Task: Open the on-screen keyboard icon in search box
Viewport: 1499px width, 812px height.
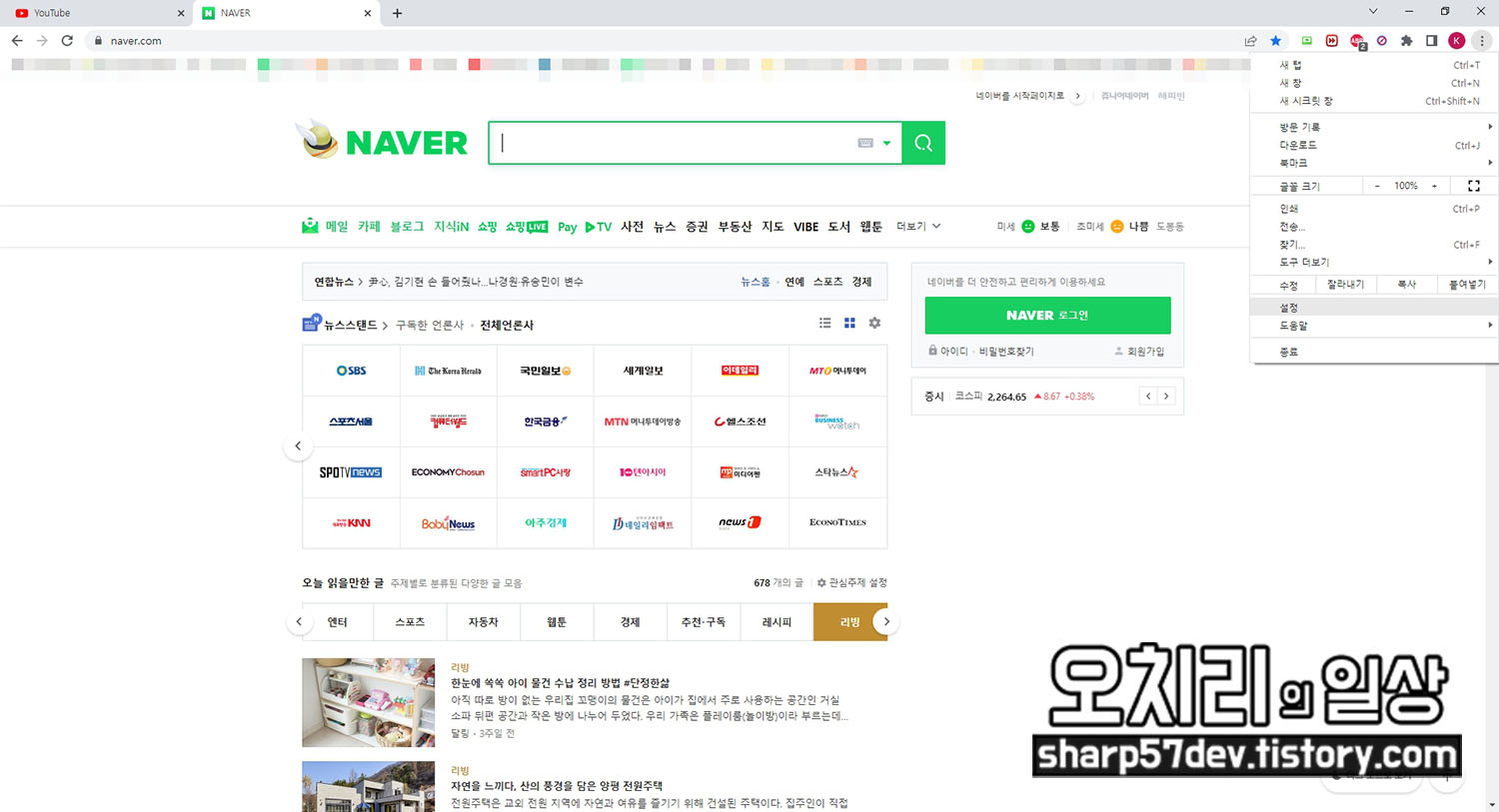Action: tap(865, 143)
